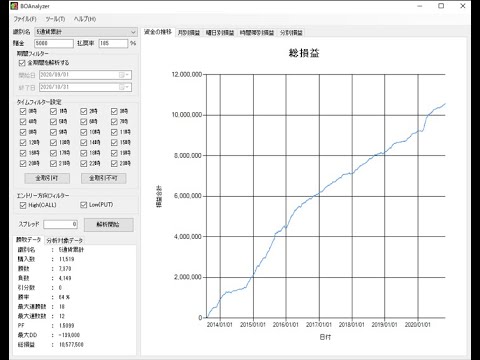Maximize the BOAnalyzer window
480x360 pixels.
[x=441, y=6]
